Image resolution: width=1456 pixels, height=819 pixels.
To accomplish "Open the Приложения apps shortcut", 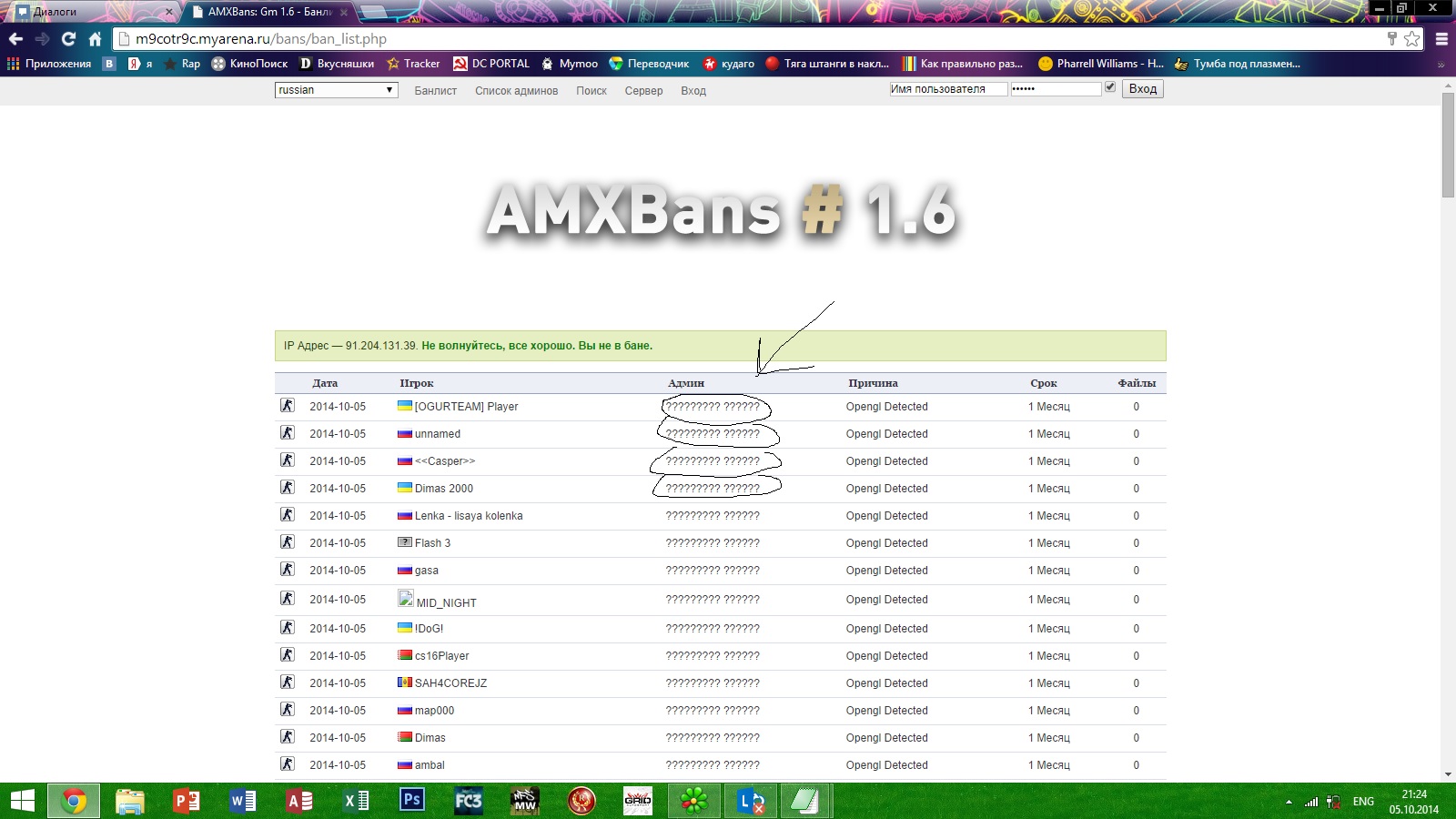I will (x=49, y=64).
